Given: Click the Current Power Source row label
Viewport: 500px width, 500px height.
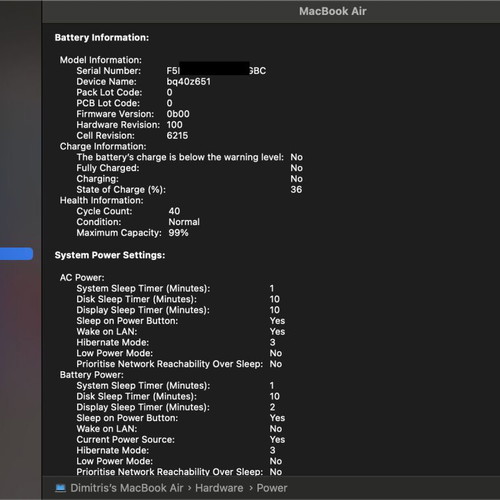Looking at the screenshot, I should 125,440.
